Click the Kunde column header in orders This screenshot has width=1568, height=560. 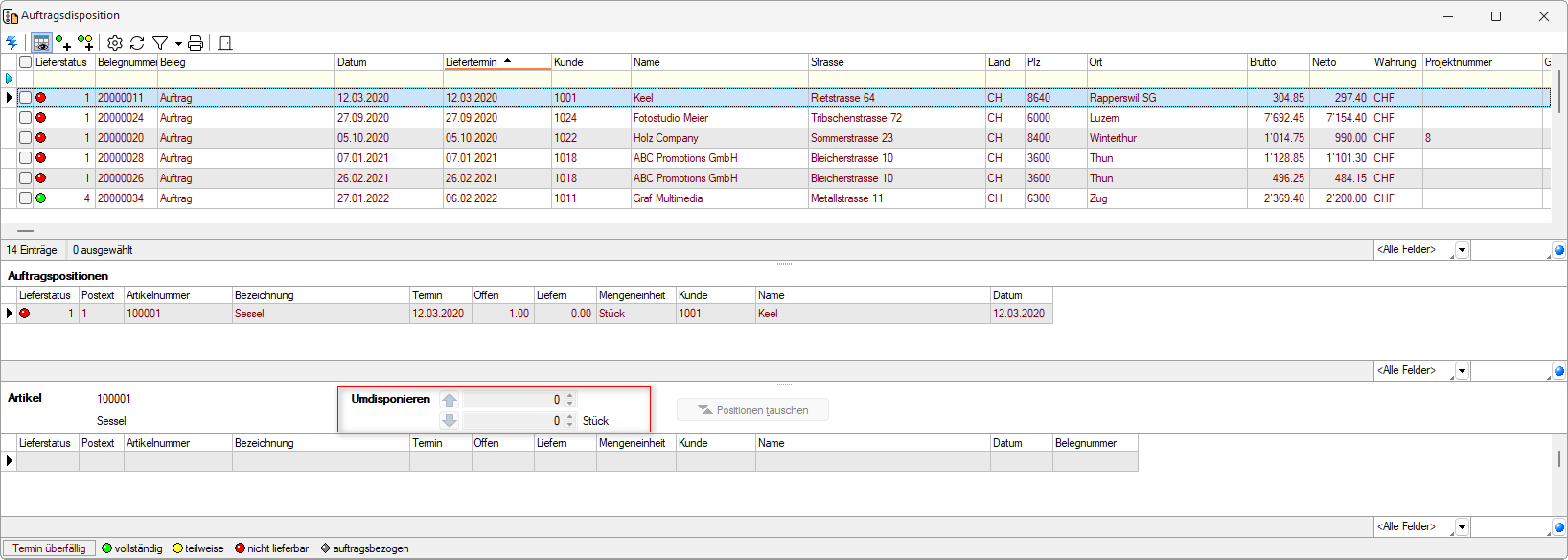coord(569,62)
